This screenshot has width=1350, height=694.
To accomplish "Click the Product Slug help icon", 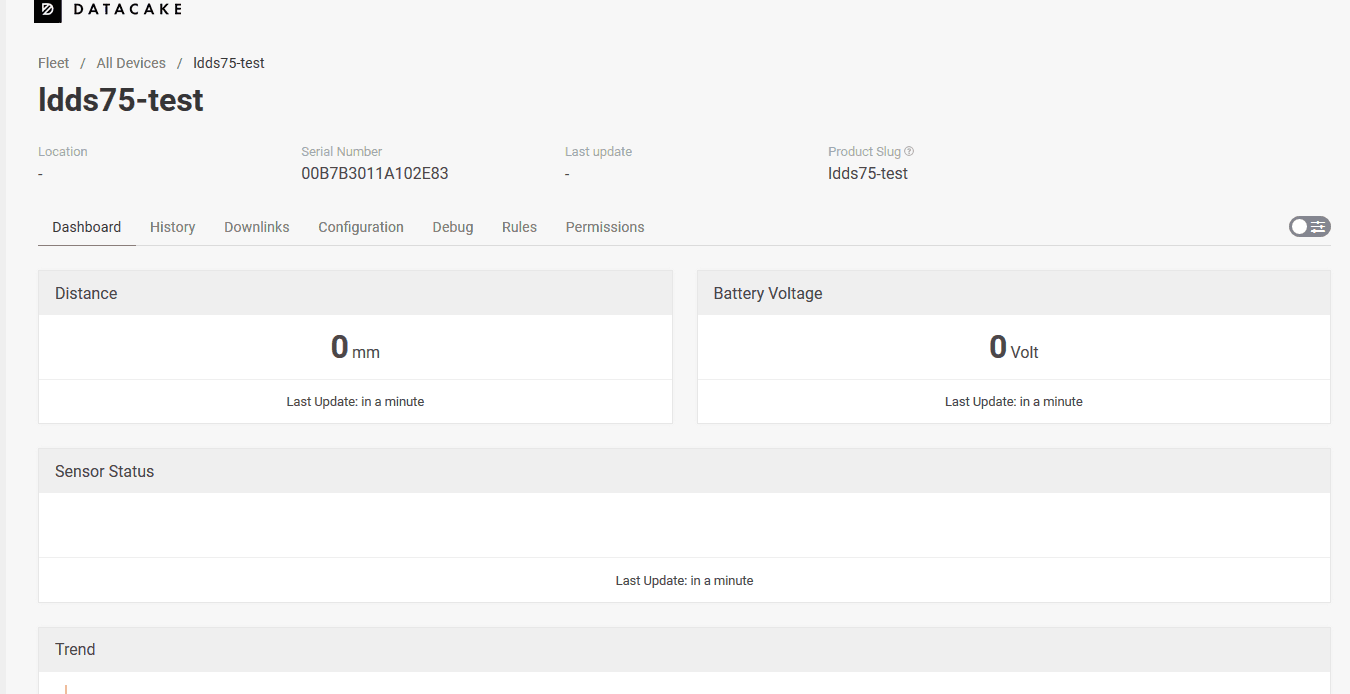I will click(x=909, y=152).
